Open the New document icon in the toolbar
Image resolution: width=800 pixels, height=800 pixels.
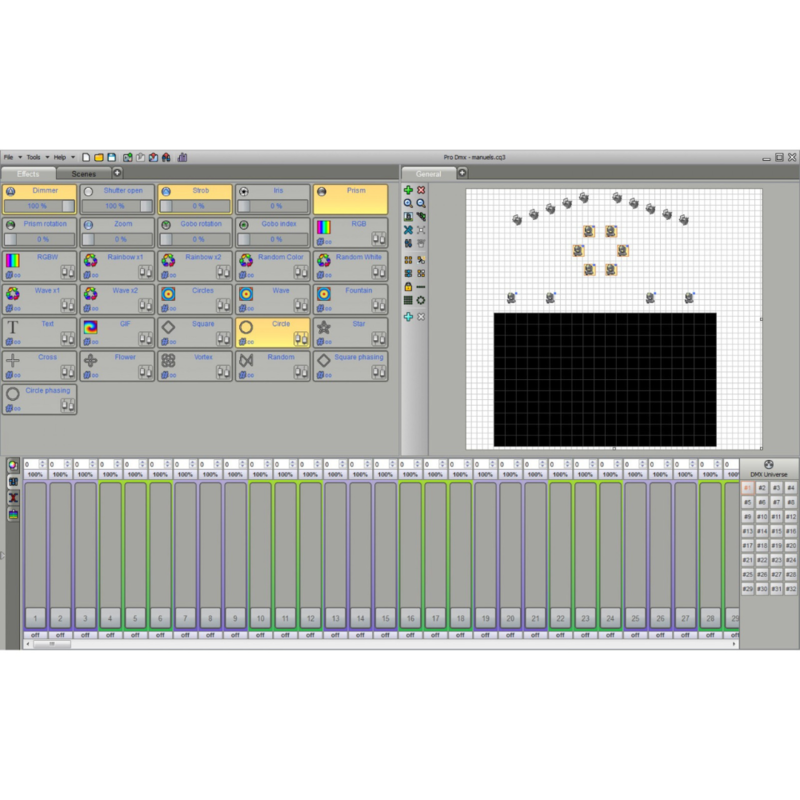tap(85, 157)
